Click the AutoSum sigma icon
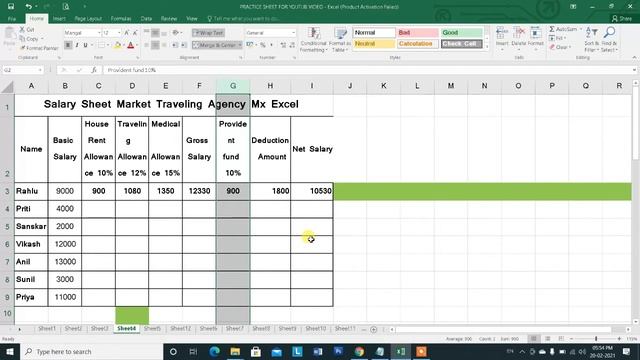 tap(552, 29)
